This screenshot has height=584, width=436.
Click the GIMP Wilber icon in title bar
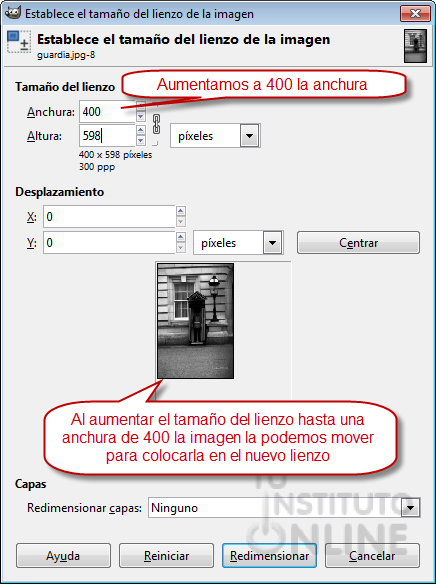coord(12,13)
